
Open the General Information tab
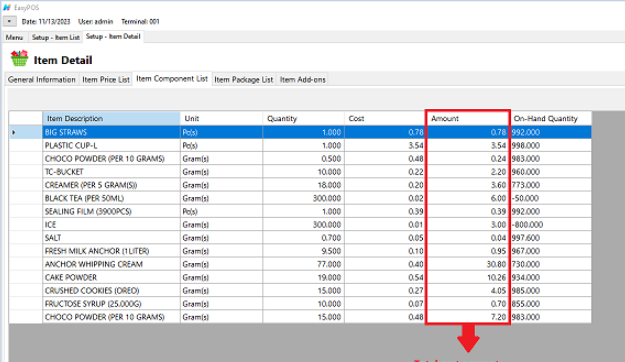[42, 80]
